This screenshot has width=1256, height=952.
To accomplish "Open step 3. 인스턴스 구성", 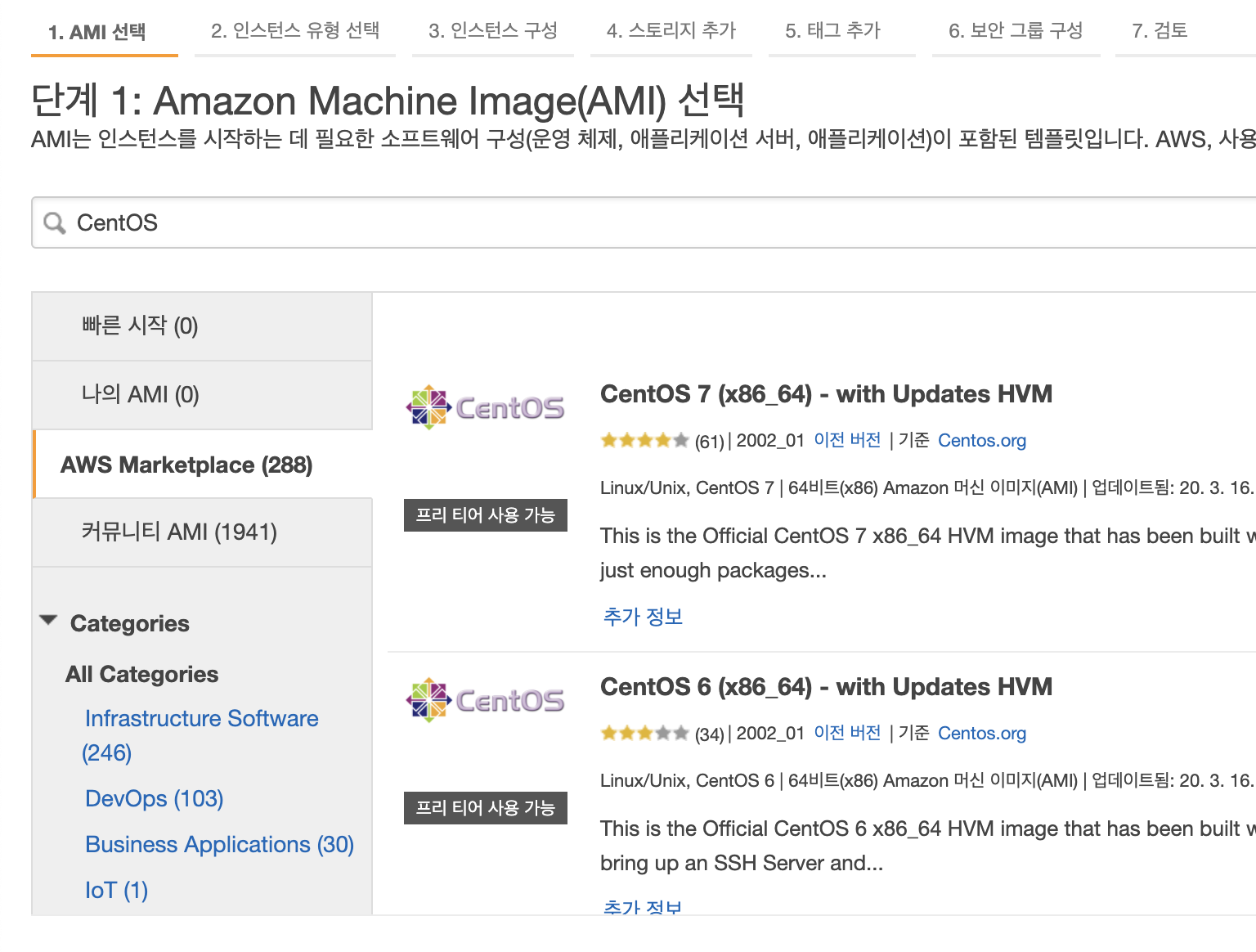I will [x=493, y=31].
